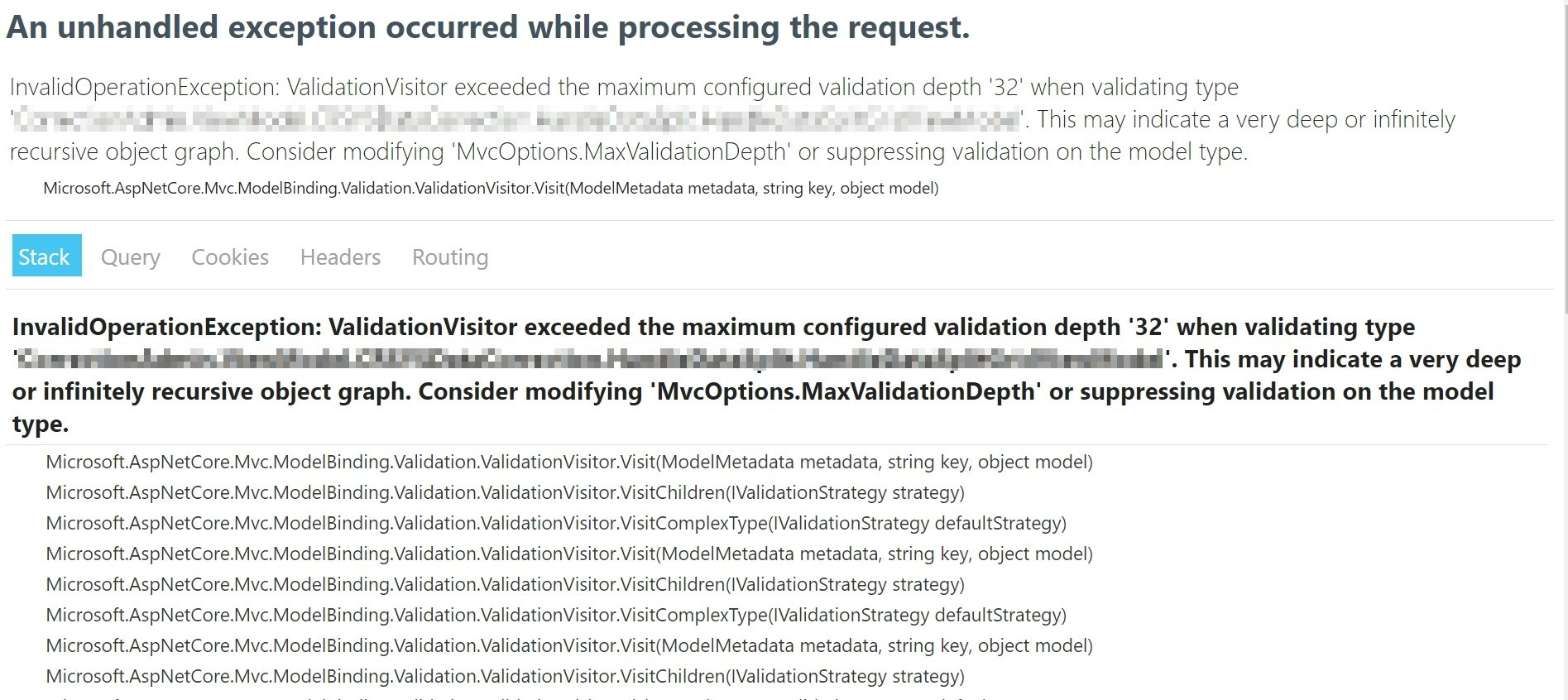This screenshot has width=1568, height=700.
Task: Select the first VisitComplexType stack frame
Action: [x=556, y=523]
